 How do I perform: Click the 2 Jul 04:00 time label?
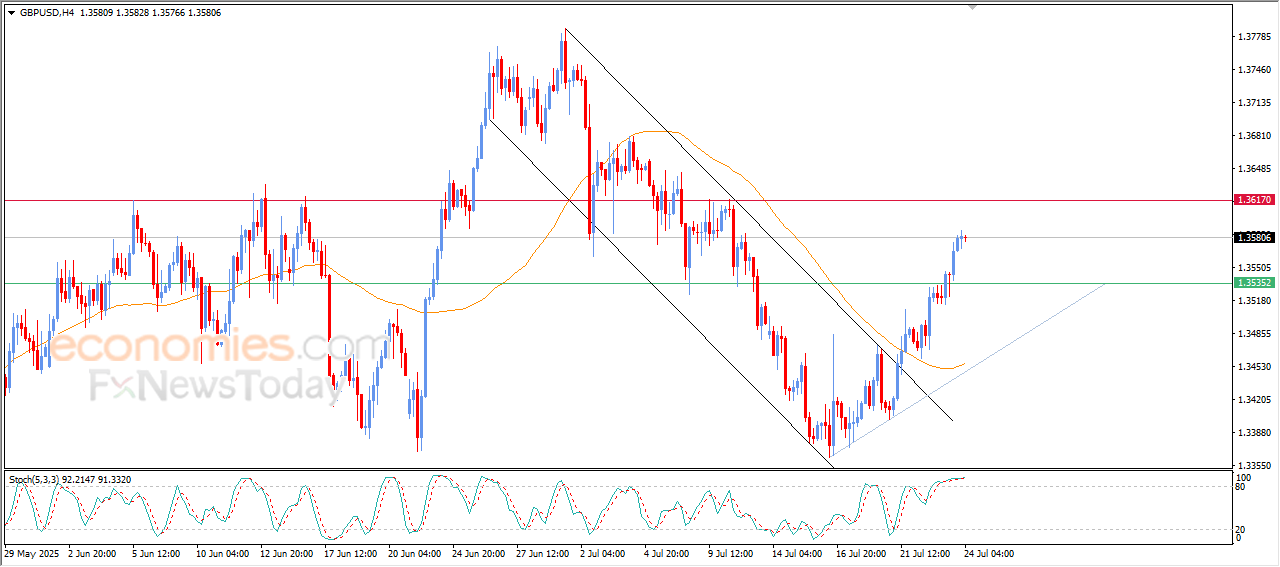[x=605, y=553]
